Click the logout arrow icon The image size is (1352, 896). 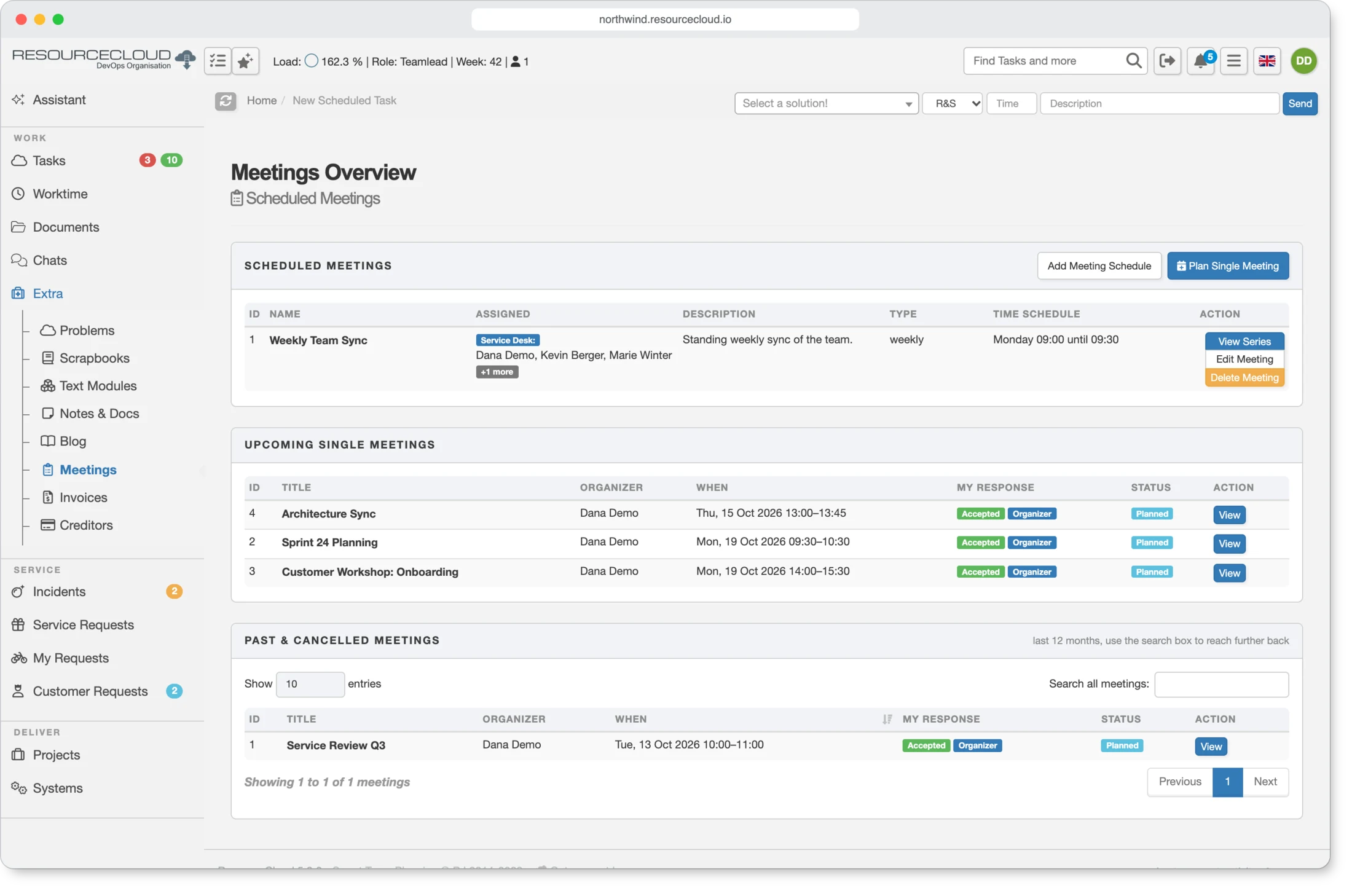(x=1167, y=61)
